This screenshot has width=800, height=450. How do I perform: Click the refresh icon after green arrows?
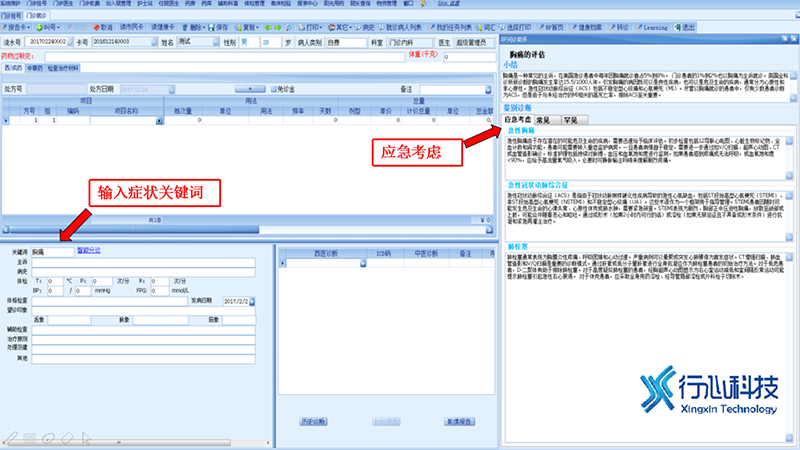(x=289, y=28)
